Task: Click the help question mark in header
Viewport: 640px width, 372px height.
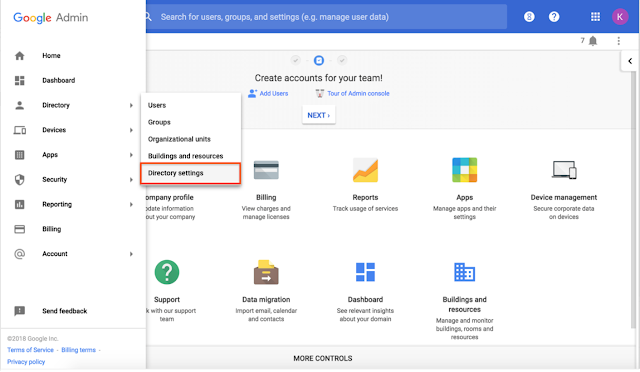Action: [x=554, y=17]
